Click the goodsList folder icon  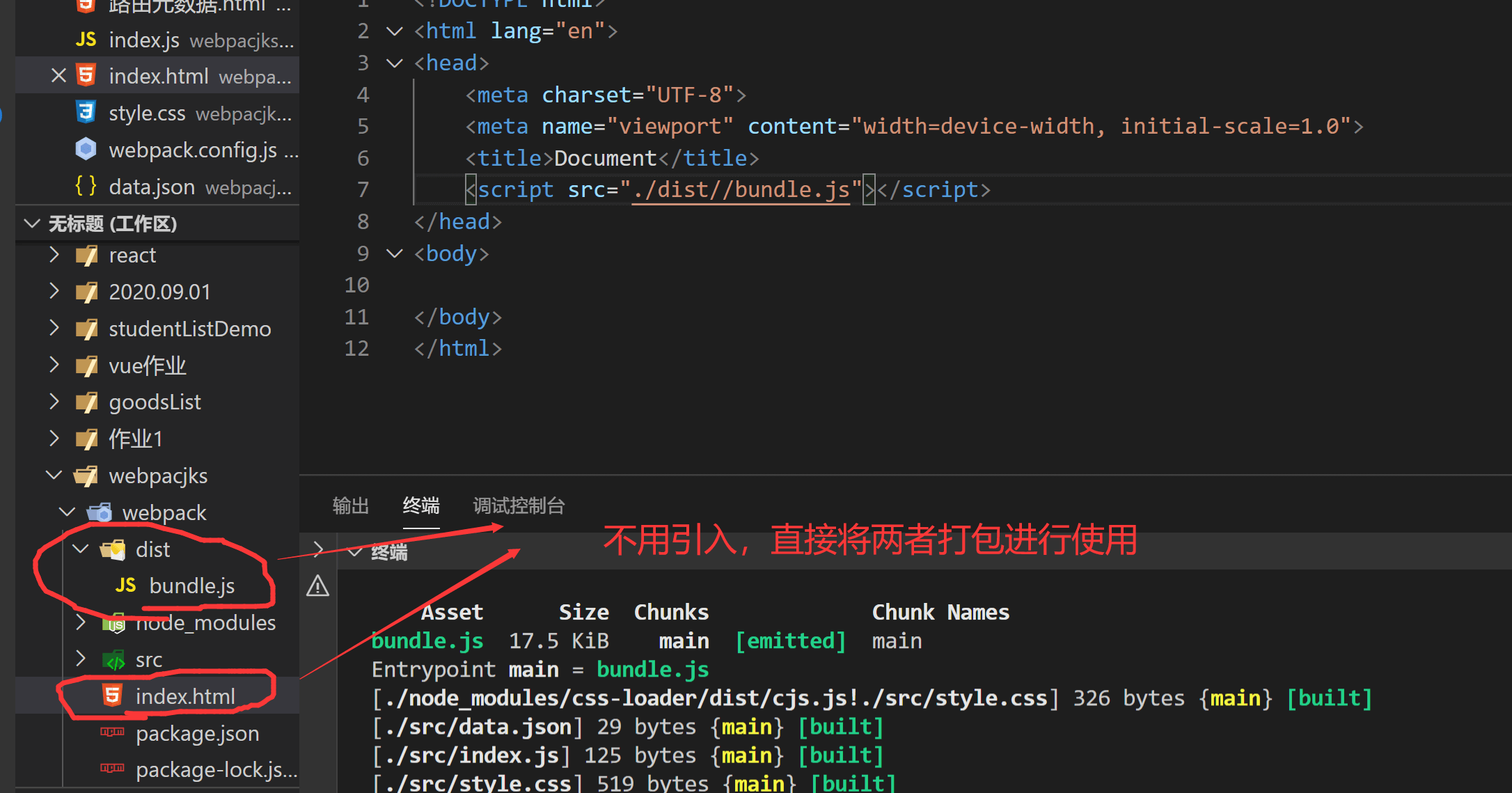click(x=86, y=402)
